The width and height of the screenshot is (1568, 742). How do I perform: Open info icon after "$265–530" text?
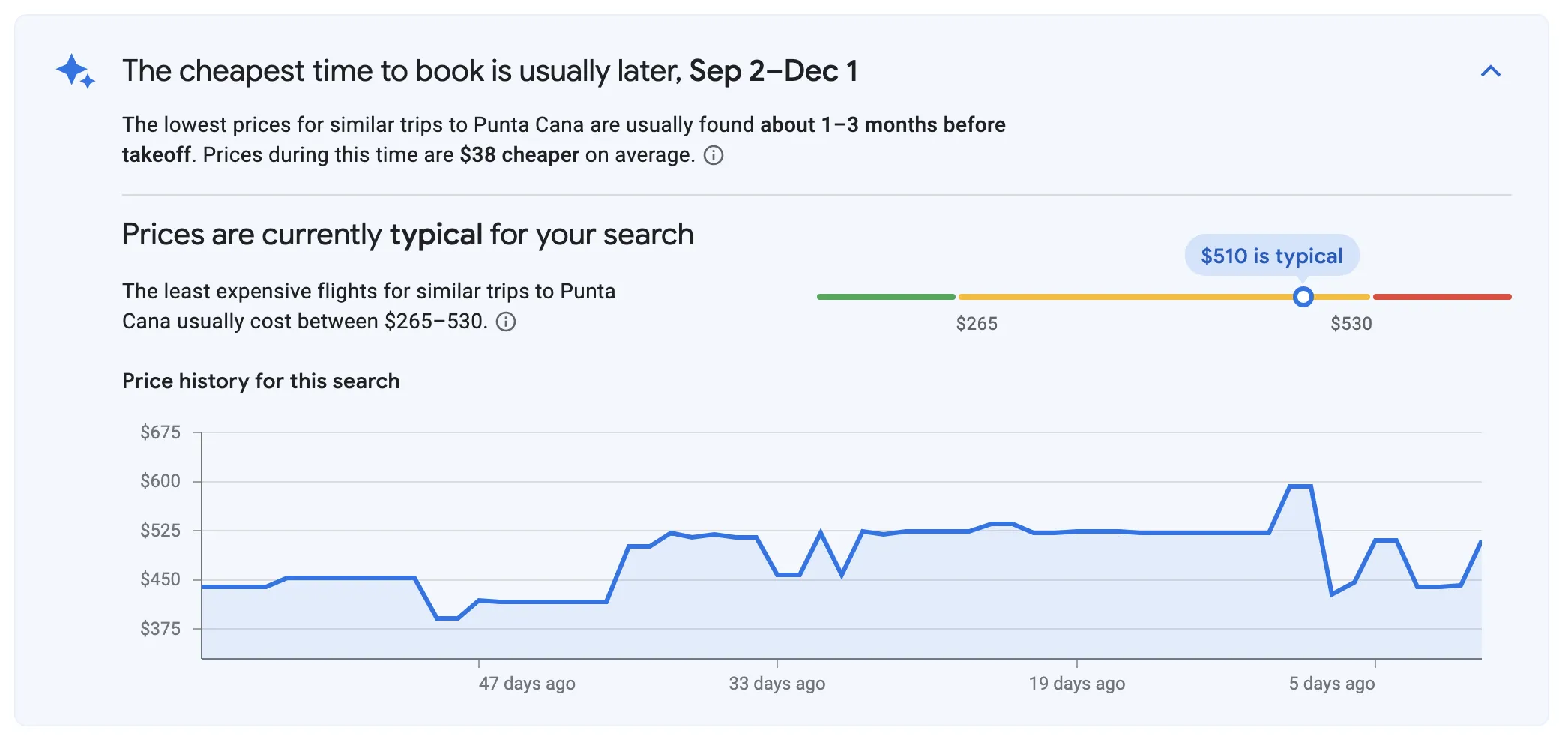pos(507,322)
